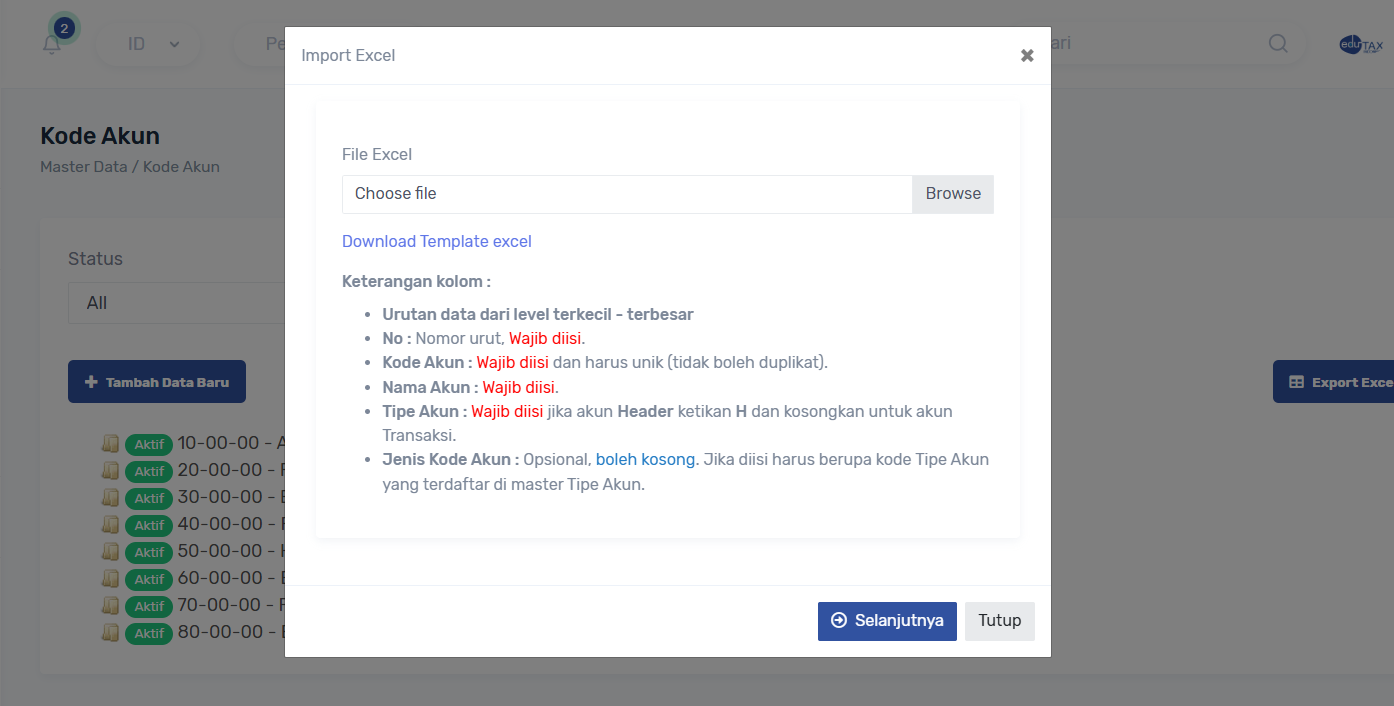Click folder icon beside account 40-00-00
Screen dimensions: 1394x706
(110, 524)
